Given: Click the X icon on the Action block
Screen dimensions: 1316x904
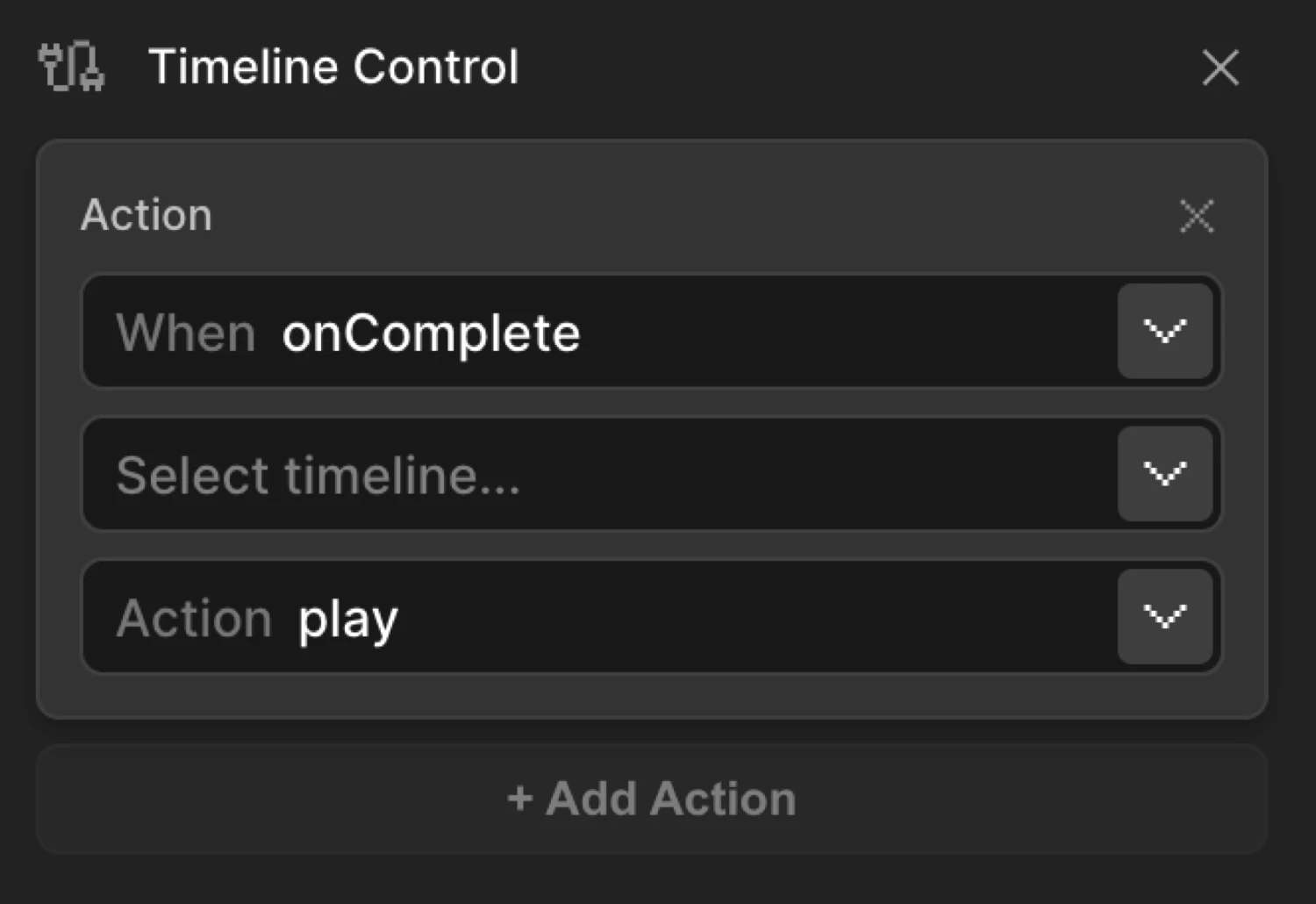Looking at the screenshot, I should point(1196,216).
